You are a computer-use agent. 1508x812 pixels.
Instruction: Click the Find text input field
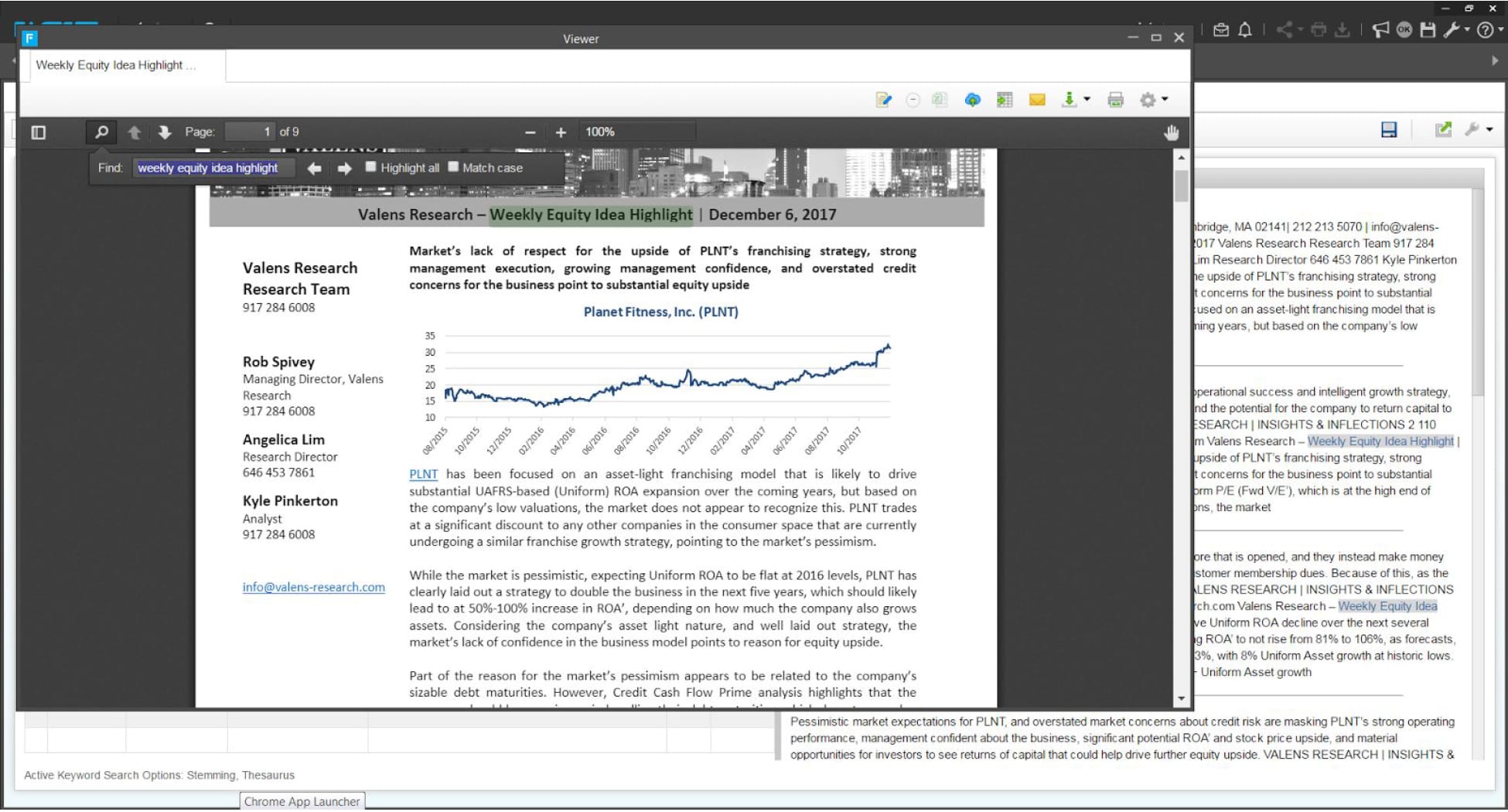(x=214, y=168)
